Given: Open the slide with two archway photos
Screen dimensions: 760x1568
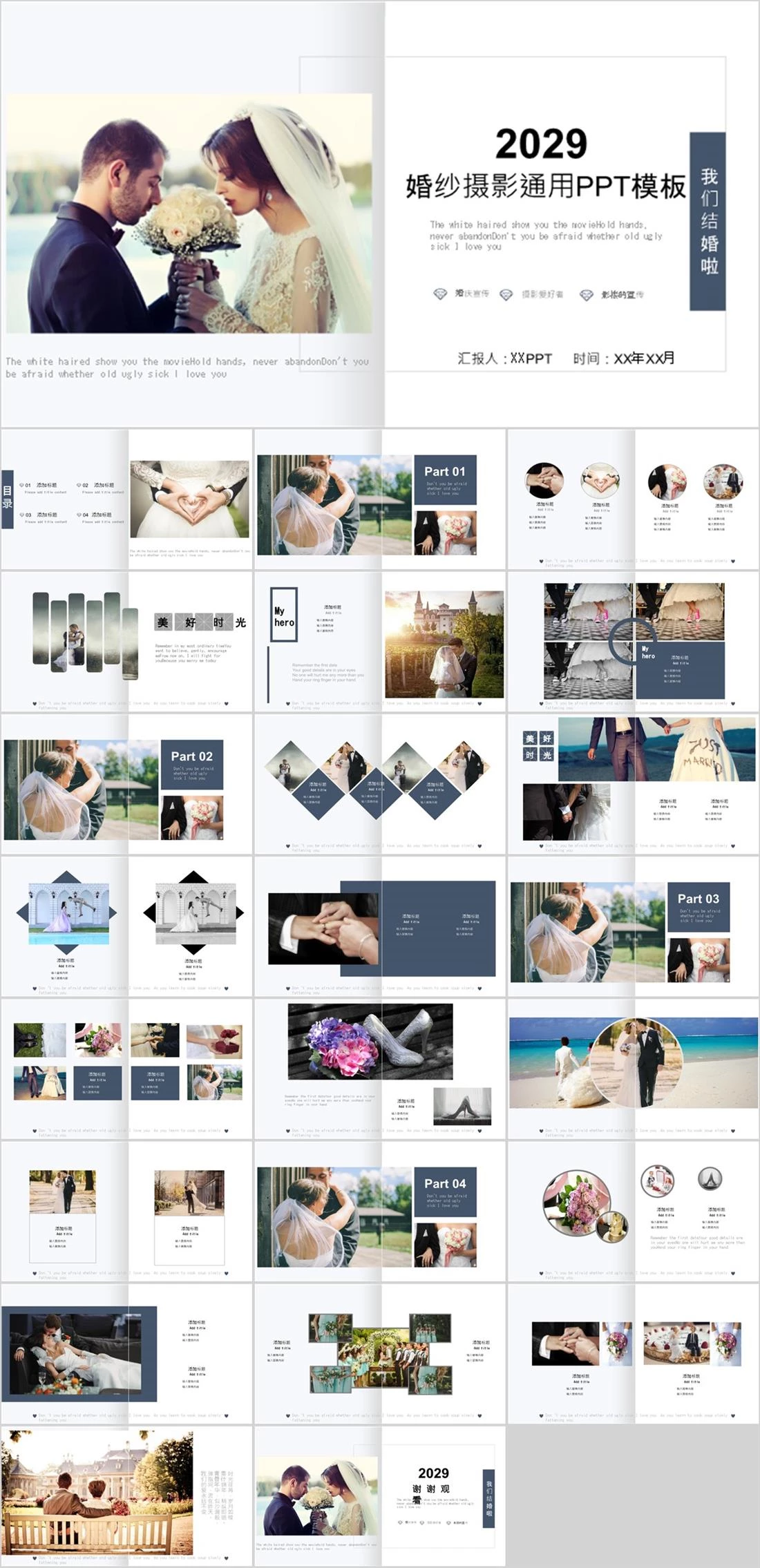Looking at the screenshot, I should [x=126, y=926].
